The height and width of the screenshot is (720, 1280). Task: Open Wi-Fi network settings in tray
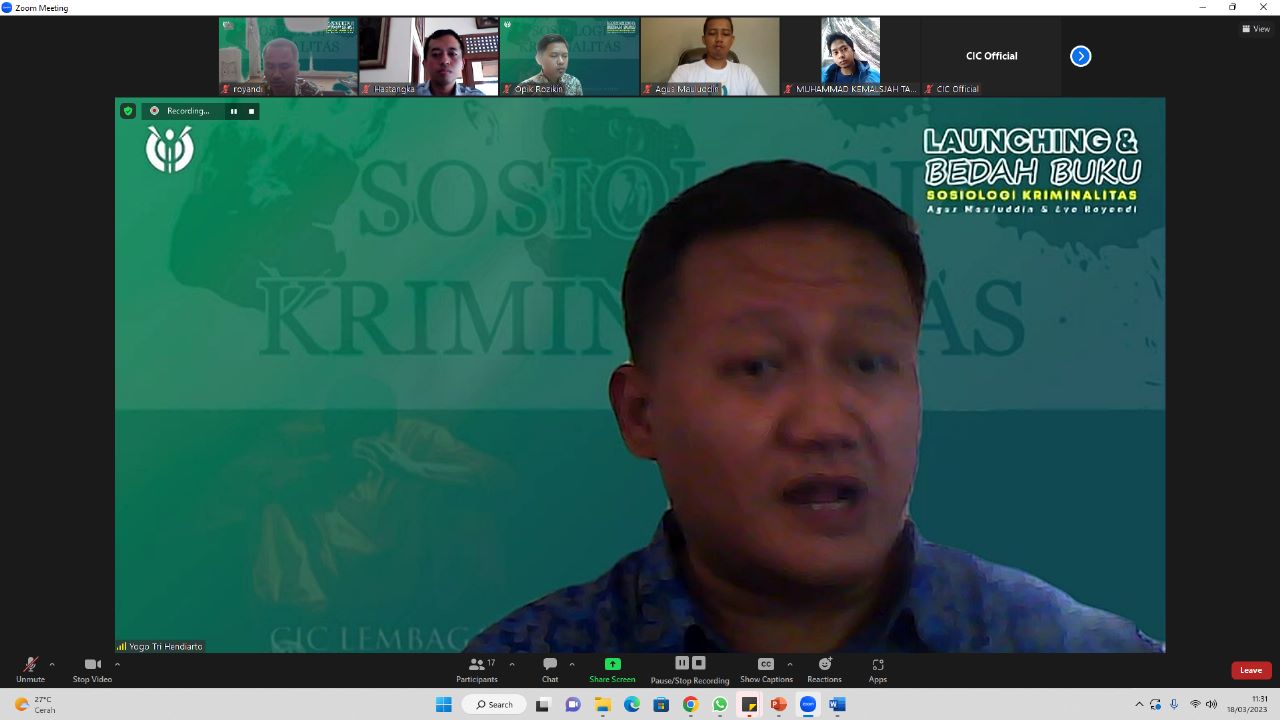[1195, 704]
